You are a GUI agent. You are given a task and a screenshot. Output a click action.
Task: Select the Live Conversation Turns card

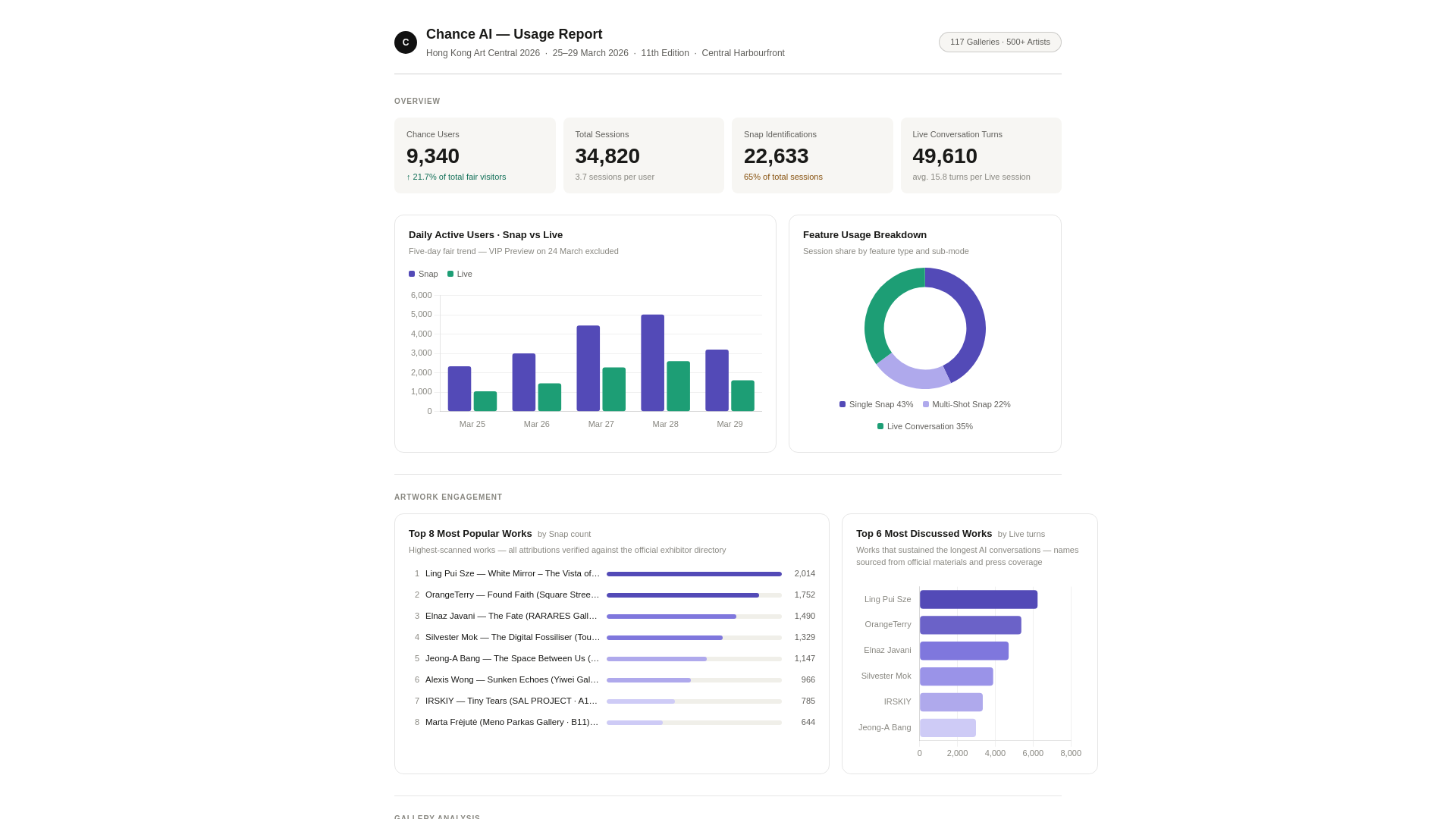[x=981, y=155]
